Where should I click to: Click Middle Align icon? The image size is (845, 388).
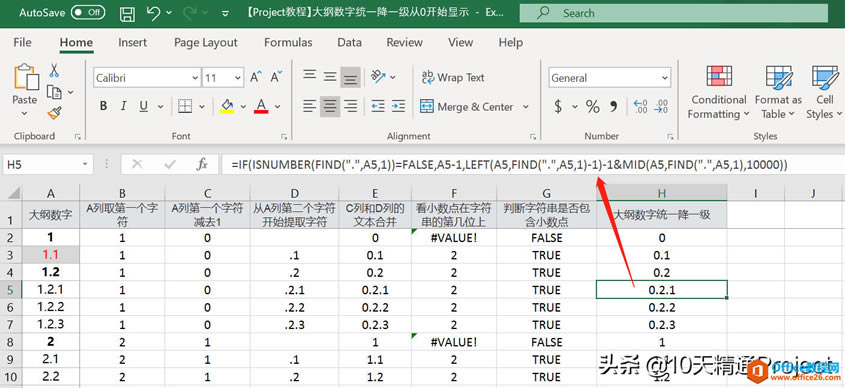[330, 77]
